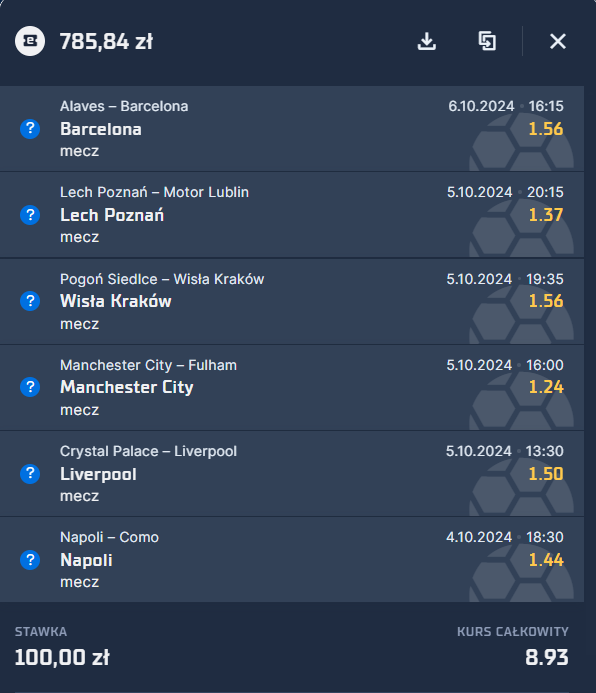Click the question mark icon beside Liverpool
The width and height of the screenshot is (596, 693).
pyautogui.click(x=30, y=474)
